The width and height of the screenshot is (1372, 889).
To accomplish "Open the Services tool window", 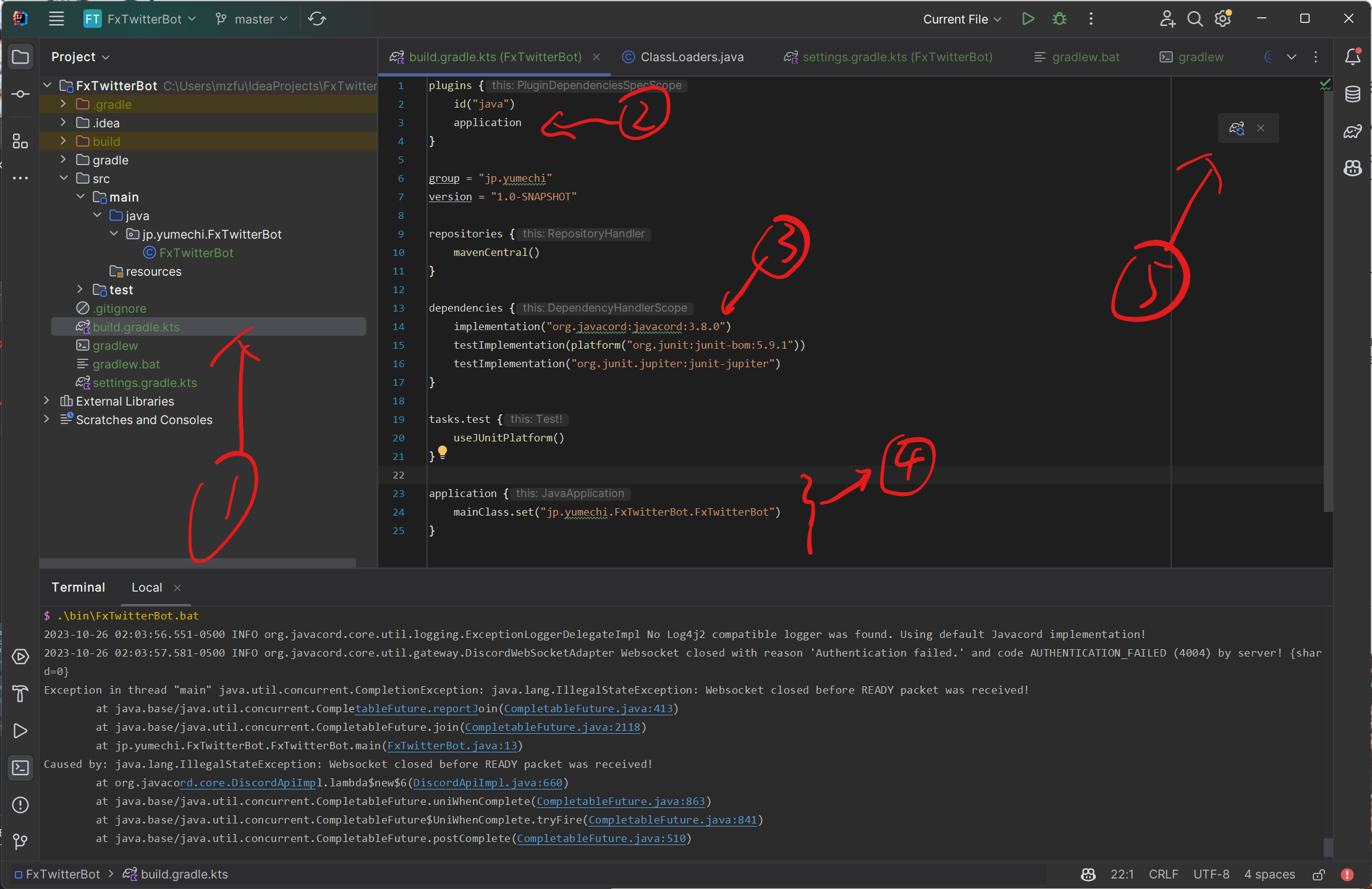I will point(20,657).
